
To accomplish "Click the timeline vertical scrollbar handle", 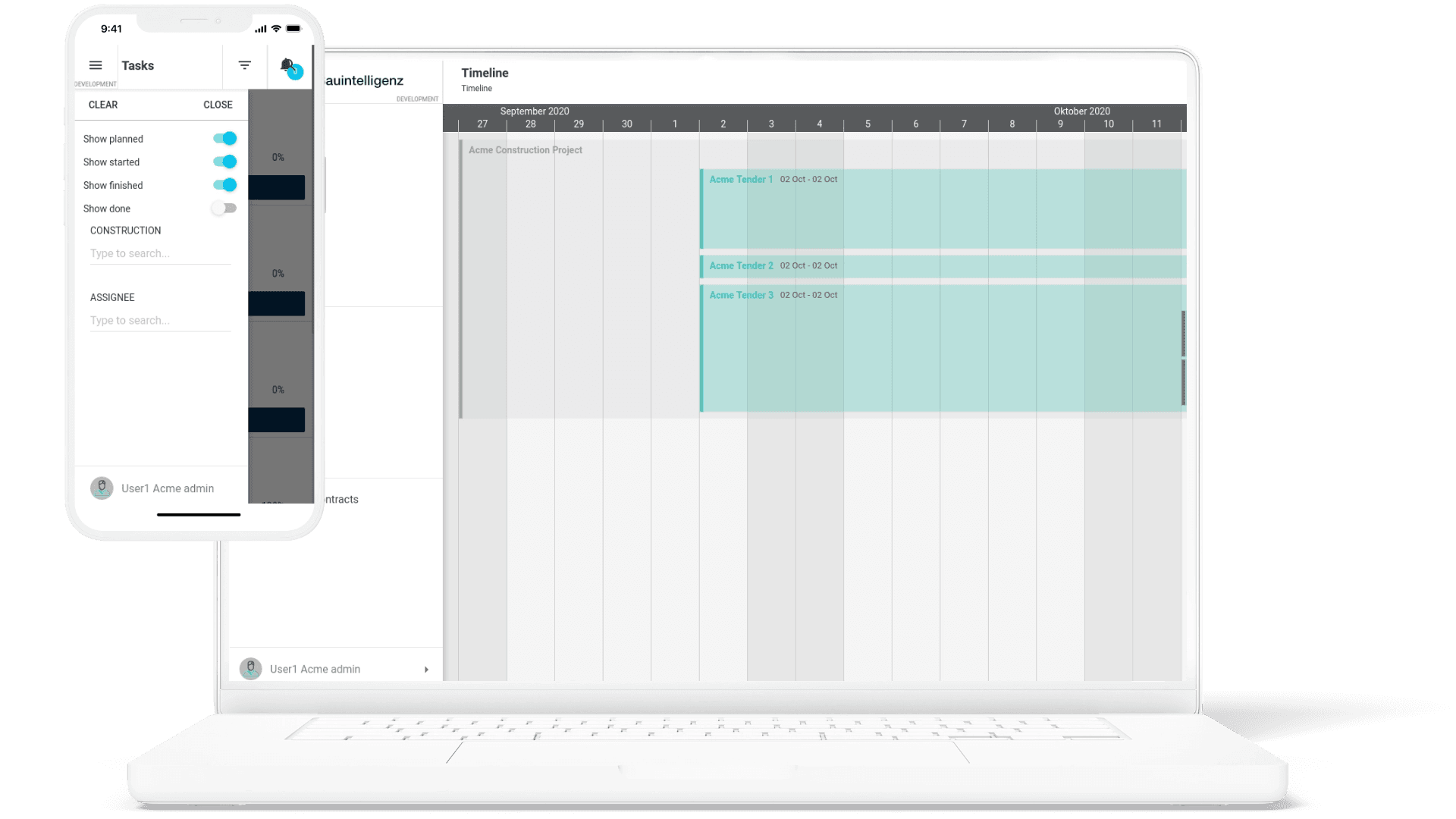I will (x=1183, y=334).
